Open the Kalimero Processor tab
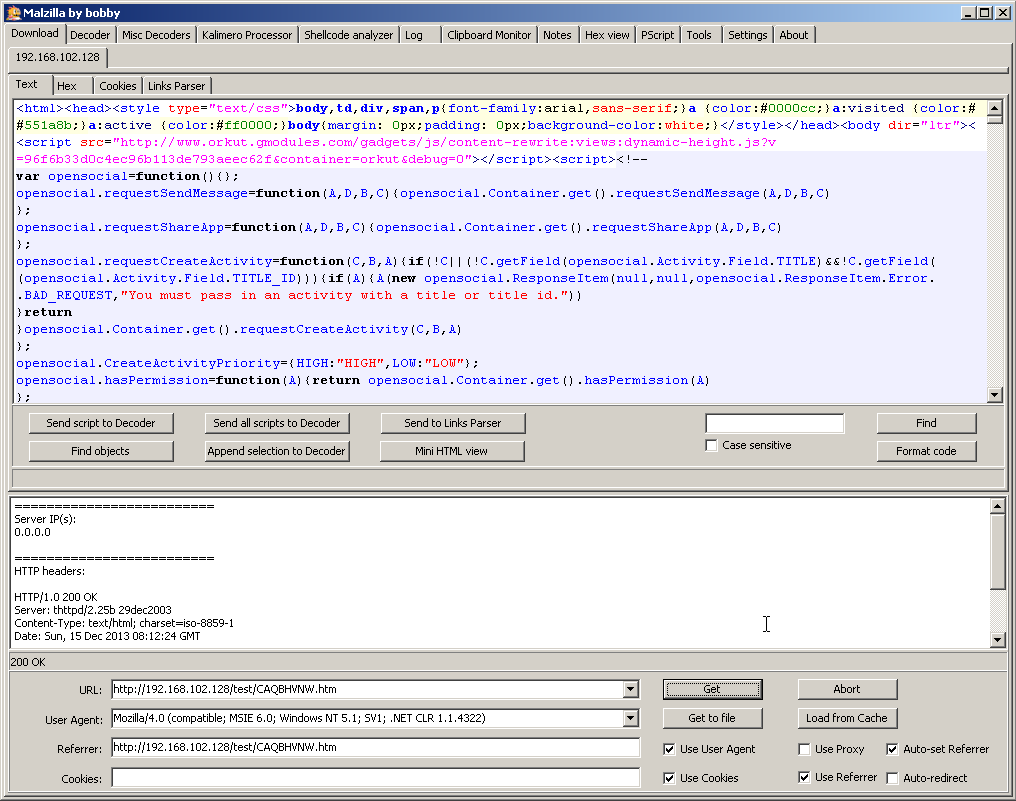 (x=247, y=35)
